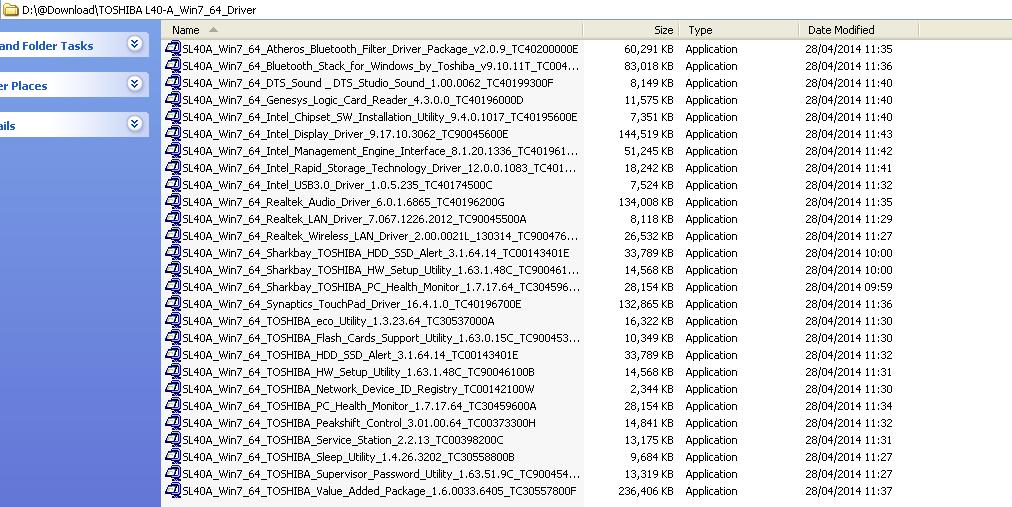The image size is (1012, 507).
Task: Click the TOSHIBA Flash Cards Support Utility icon
Action: (x=173, y=337)
